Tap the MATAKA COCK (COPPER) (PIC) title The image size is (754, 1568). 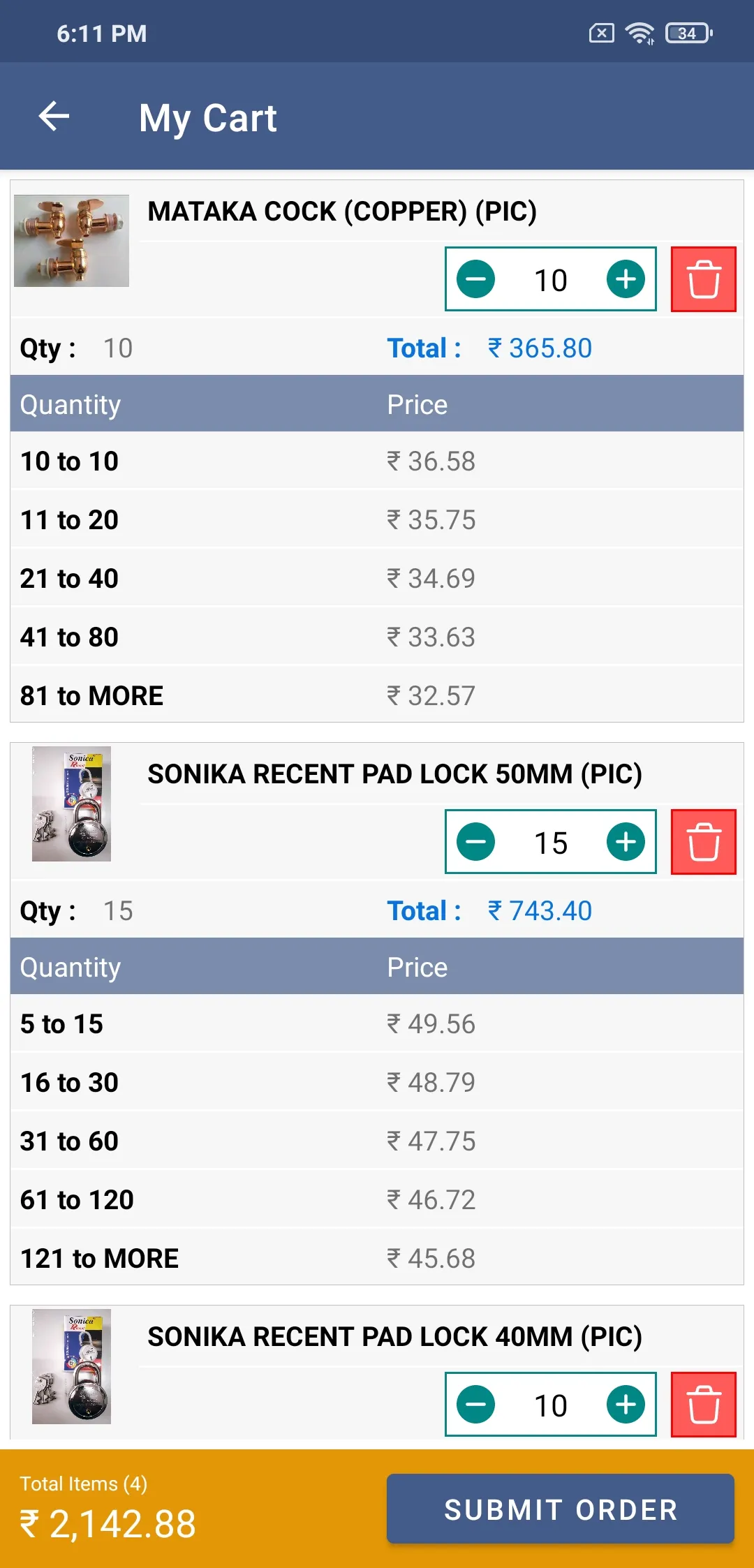342,212
